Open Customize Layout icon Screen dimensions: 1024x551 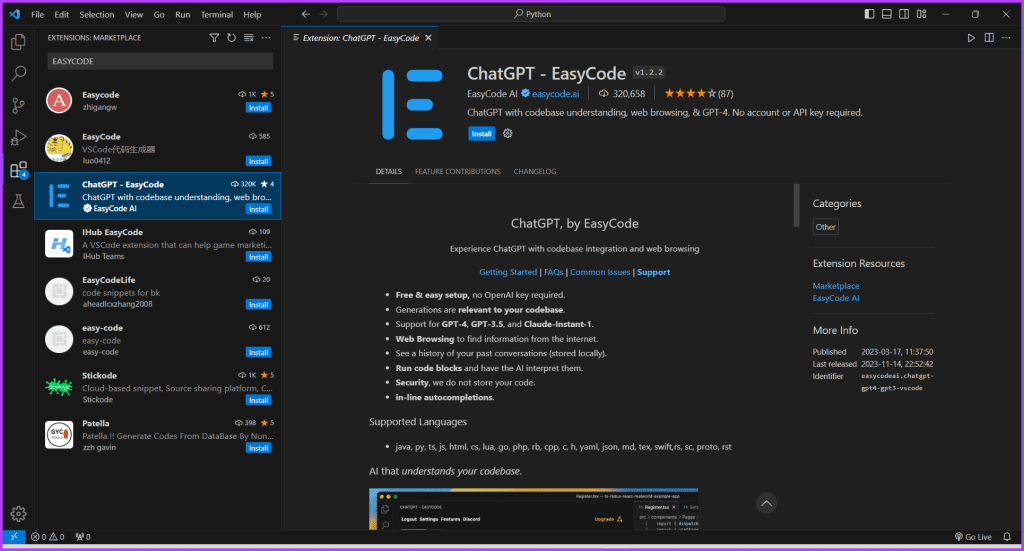pyautogui.click(x=921, y=14)
